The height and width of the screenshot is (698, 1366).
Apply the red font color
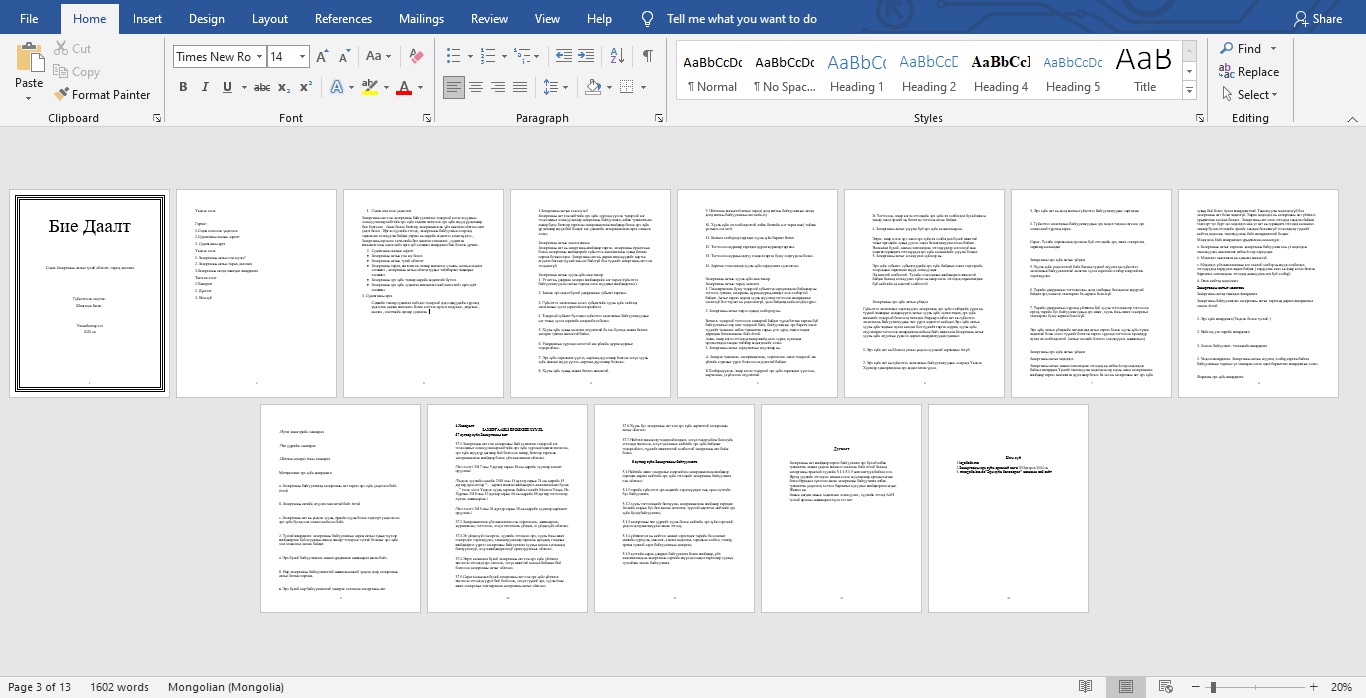403,87
